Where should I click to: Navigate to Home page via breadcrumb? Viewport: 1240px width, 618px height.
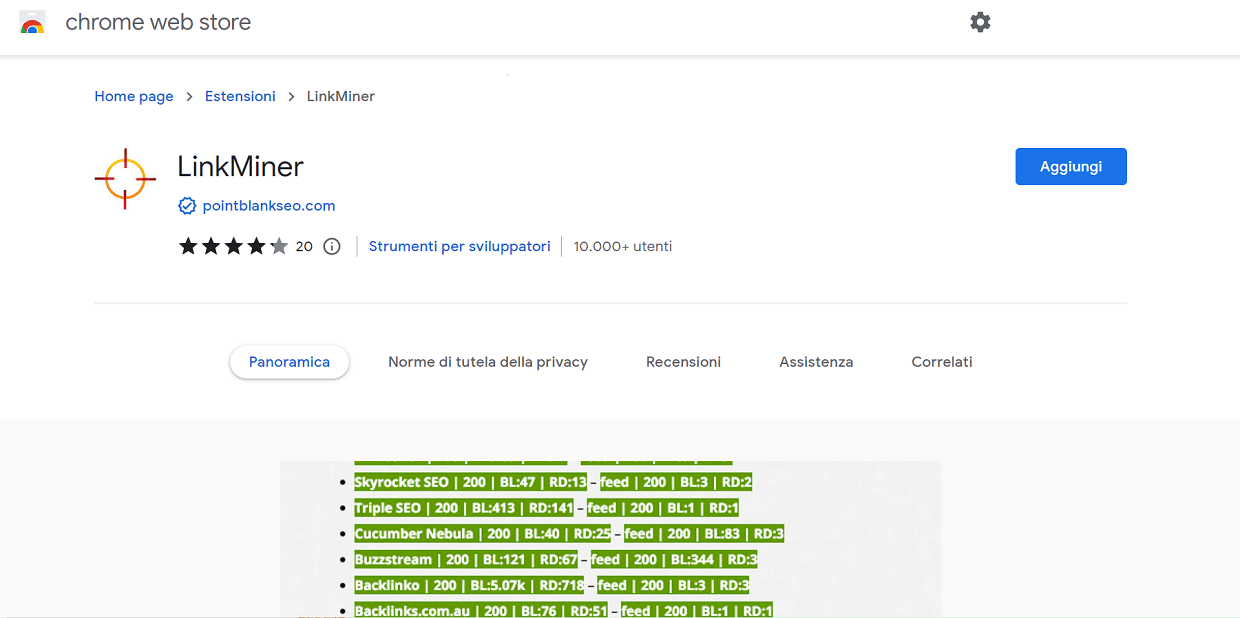coord(133,96)
